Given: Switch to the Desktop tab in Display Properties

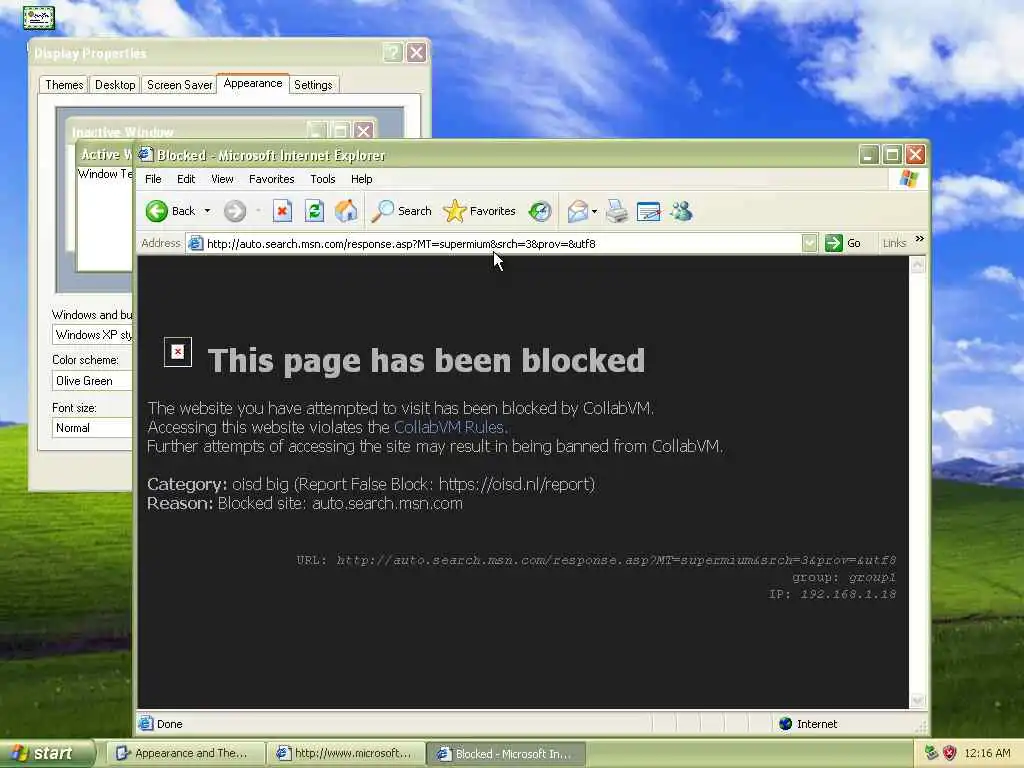Looking at the screenshot, I should pyautogui.click(x=115, y=85).
